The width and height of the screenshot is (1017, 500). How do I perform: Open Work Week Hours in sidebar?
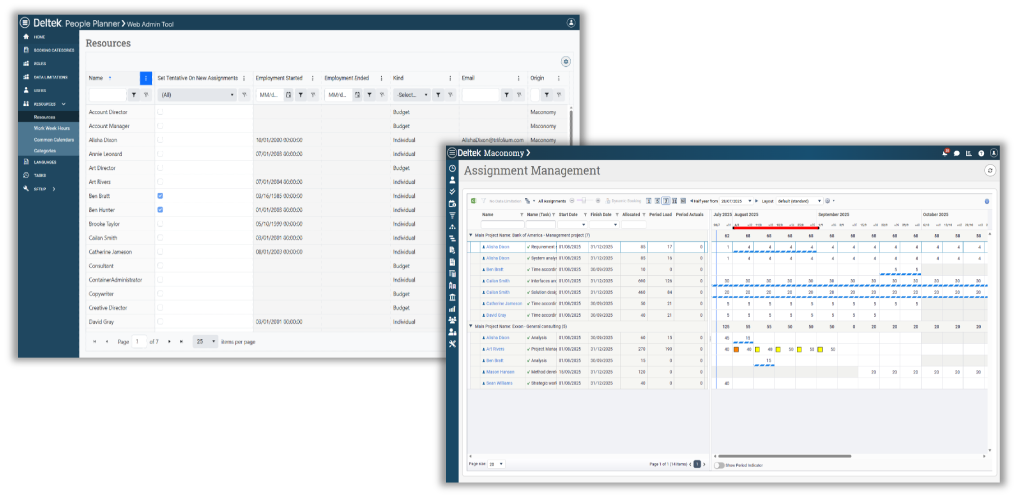(52, 128)
